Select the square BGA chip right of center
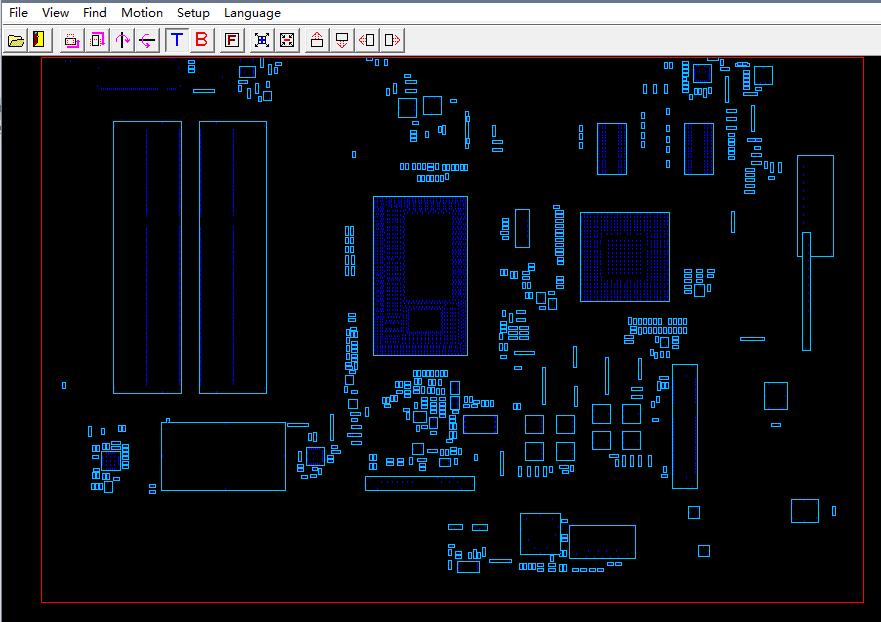The image size is (881, 622). click(625, 257)
